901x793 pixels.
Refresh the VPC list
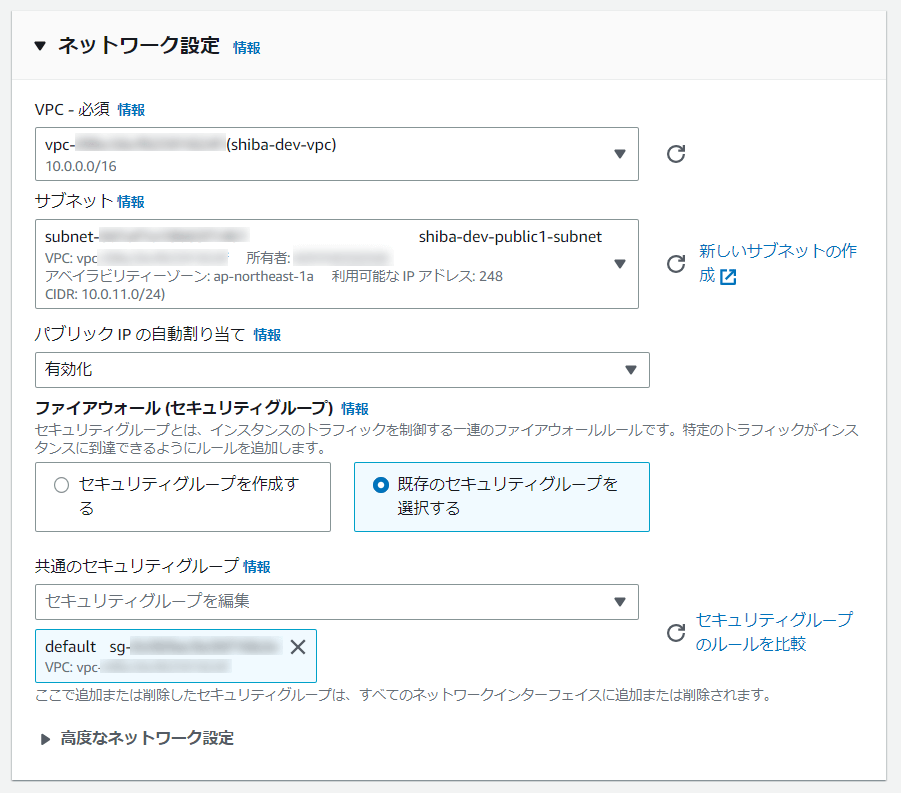point(678,154)
